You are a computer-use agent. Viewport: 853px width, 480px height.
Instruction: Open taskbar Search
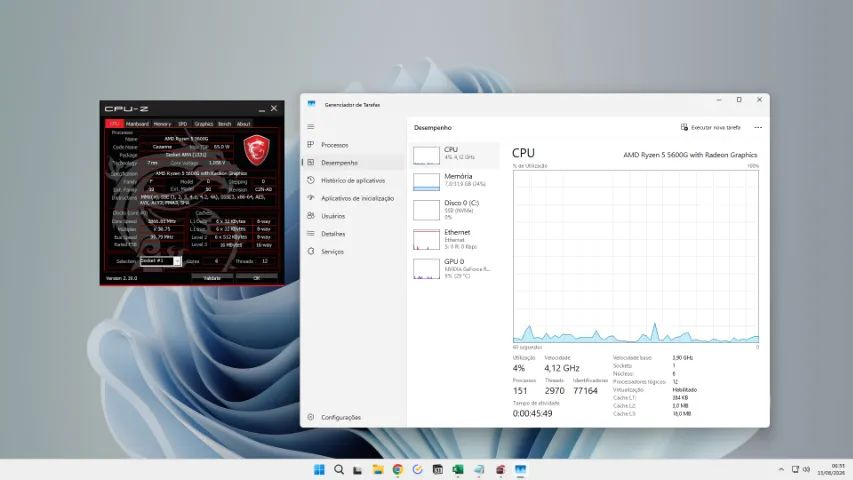tap(339, 470)
